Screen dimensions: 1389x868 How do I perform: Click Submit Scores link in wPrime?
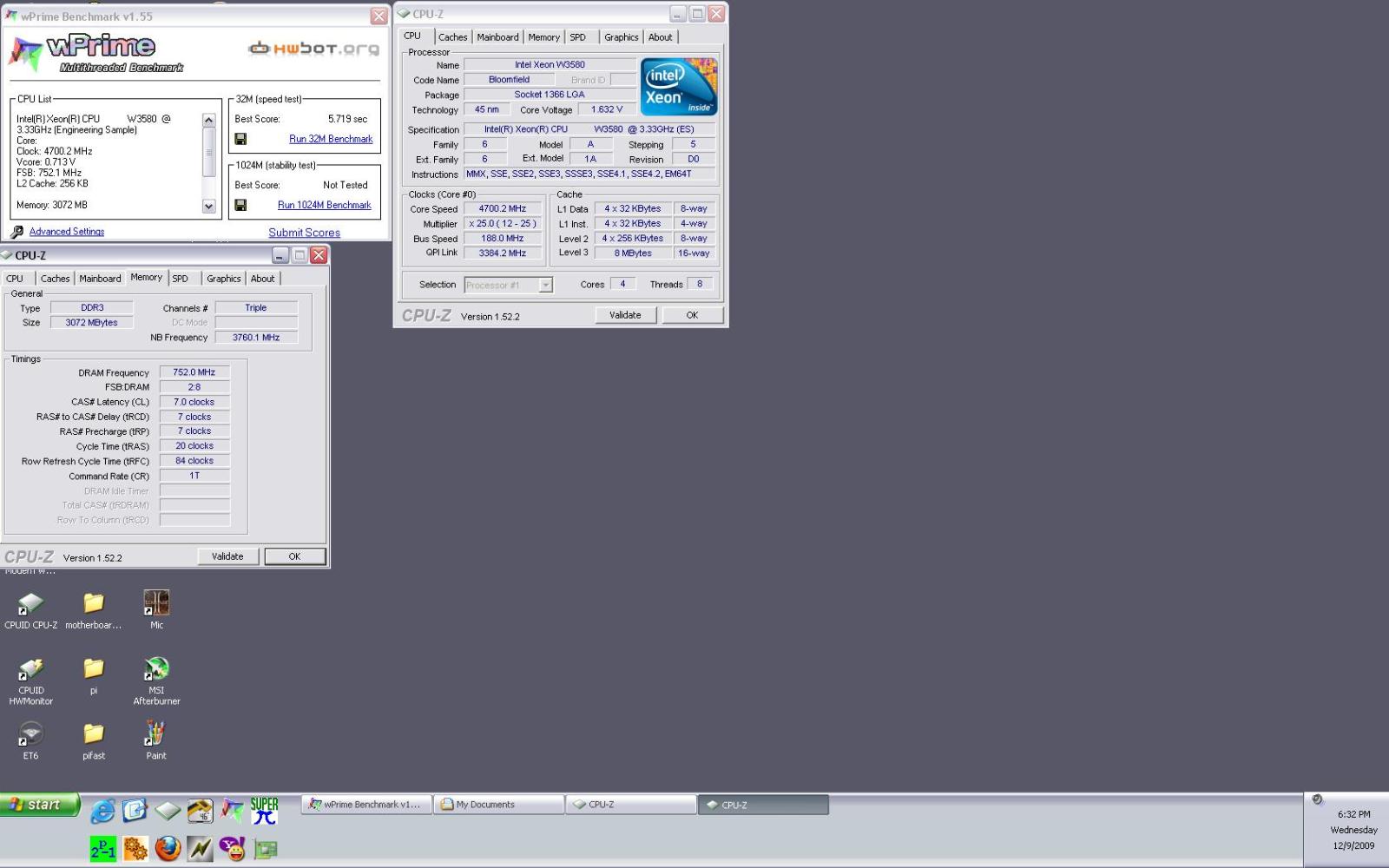[x=304, y=233]
